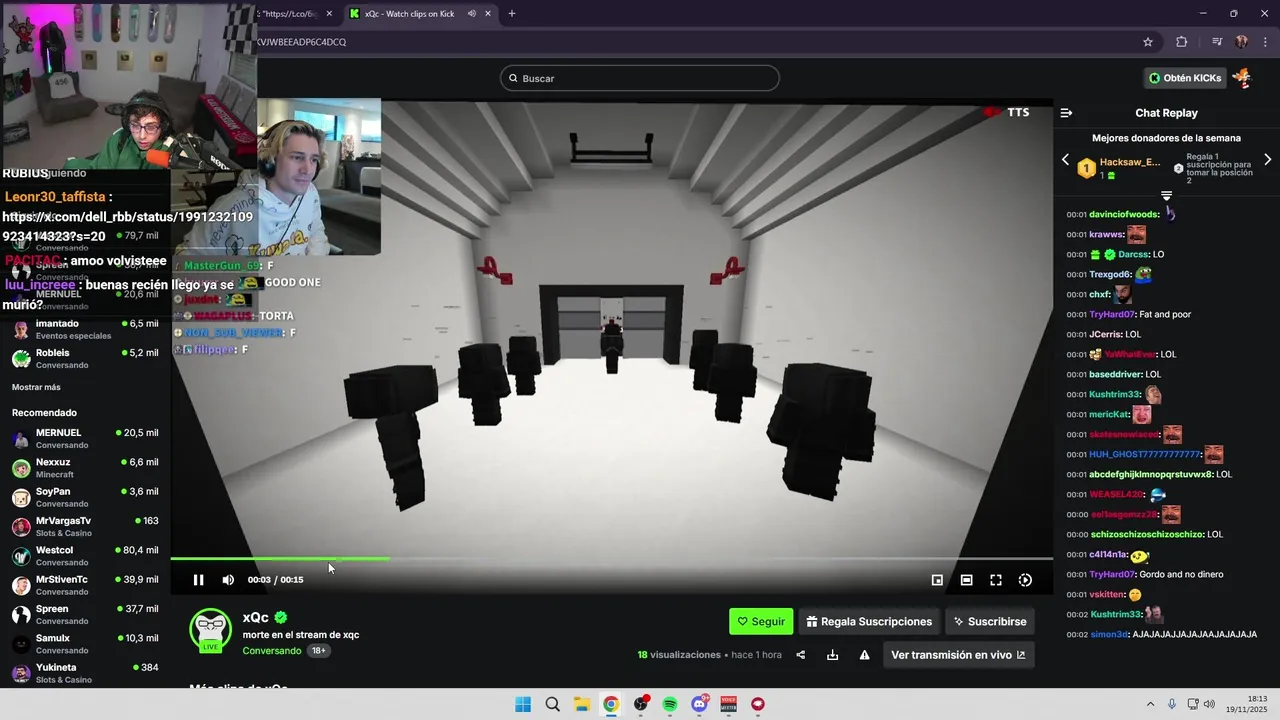Open OBS Studio from taskbar
The width and height of the screenshot is (1280, 720).
tap(641, 704)
